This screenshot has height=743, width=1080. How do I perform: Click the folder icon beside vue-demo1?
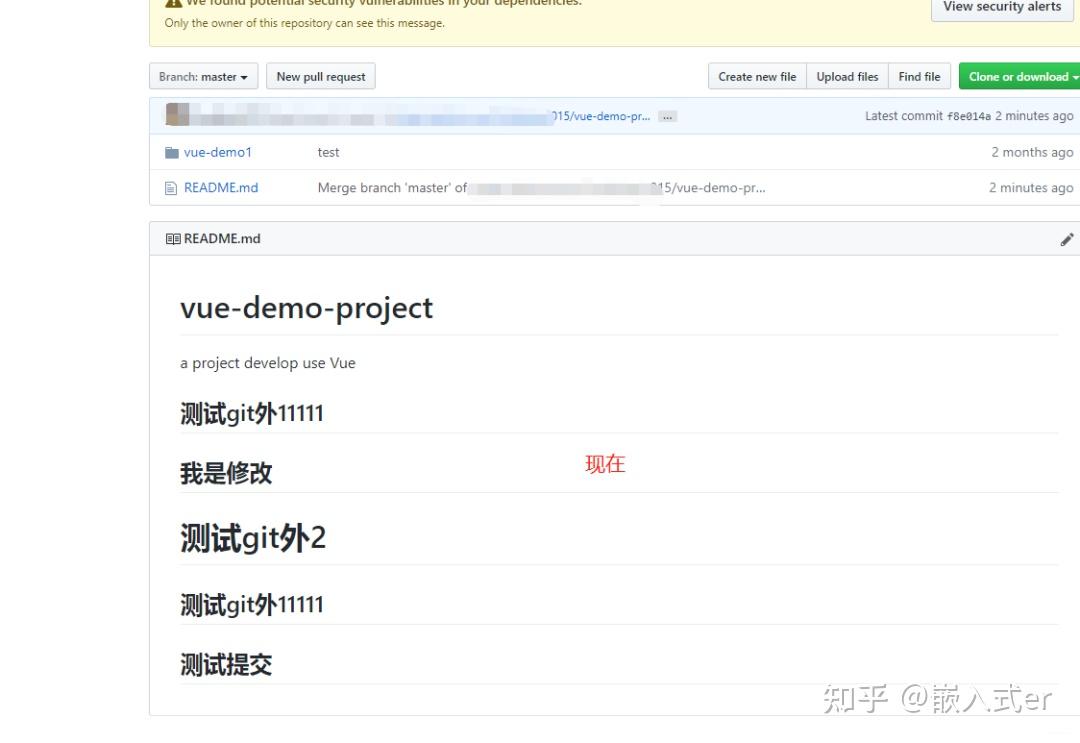[x=174, y=152]
